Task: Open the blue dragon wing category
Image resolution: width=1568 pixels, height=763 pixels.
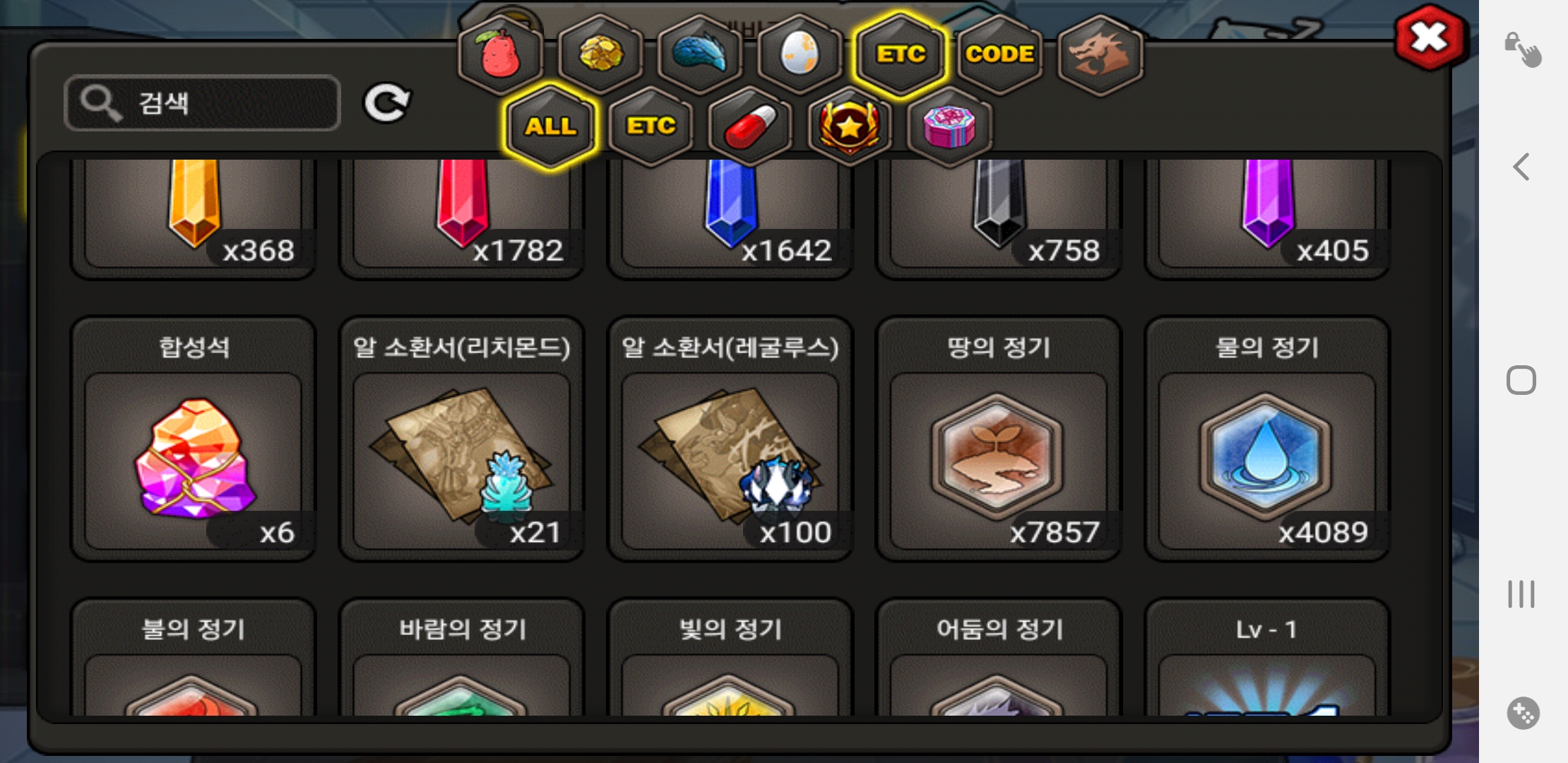Action: click(x=700, y=54)
